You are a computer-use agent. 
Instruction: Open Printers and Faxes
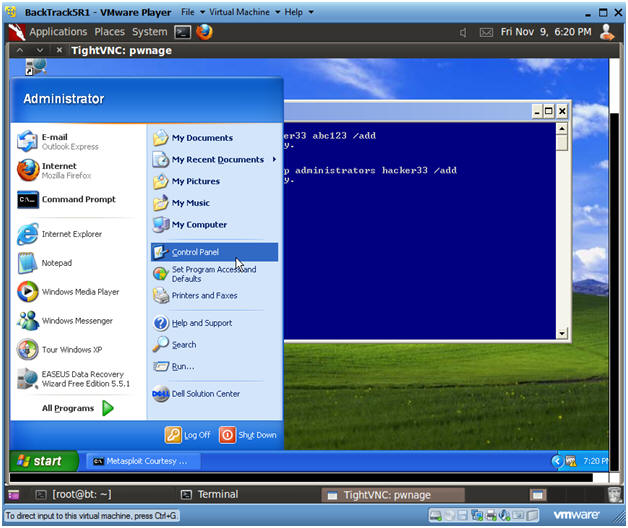click(x=195, y=296)
